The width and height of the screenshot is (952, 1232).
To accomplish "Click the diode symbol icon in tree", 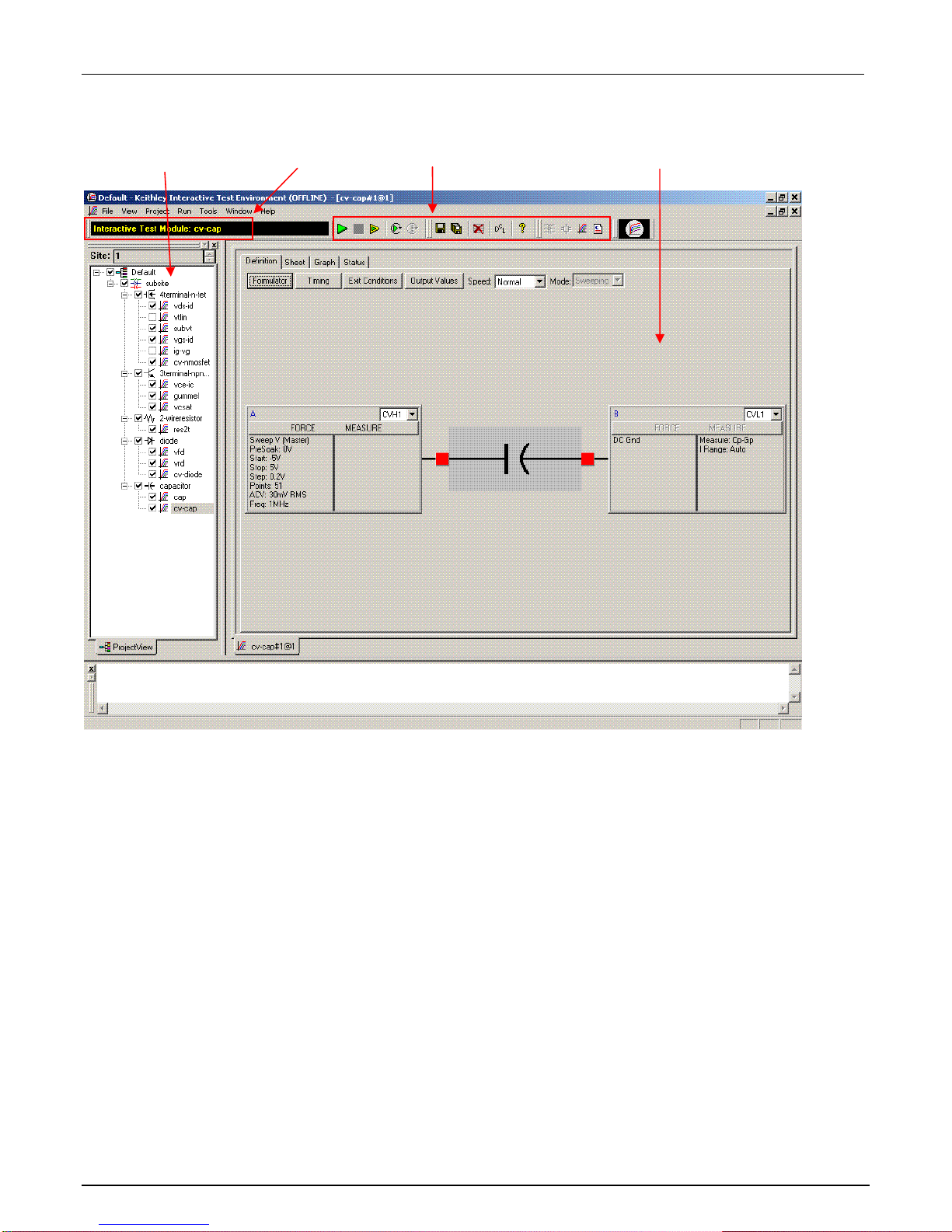I will 150,441.
